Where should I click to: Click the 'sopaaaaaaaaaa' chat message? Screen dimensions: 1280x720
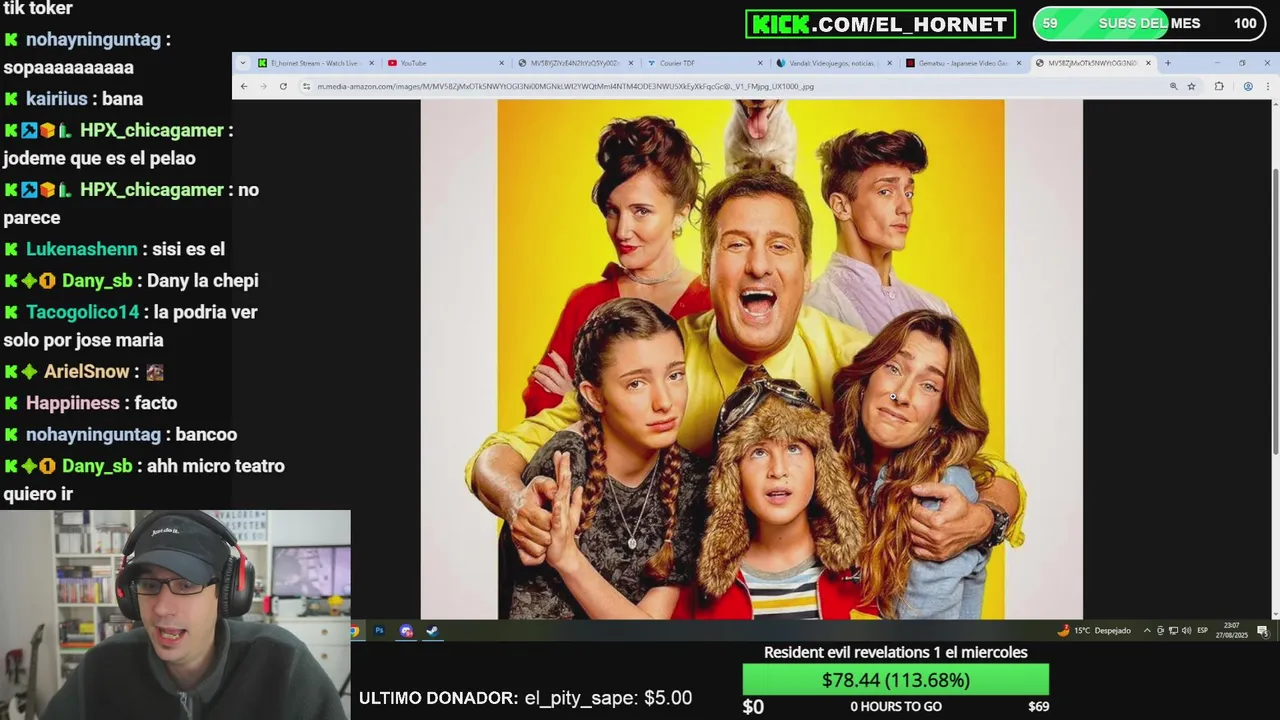coord(68,68)
